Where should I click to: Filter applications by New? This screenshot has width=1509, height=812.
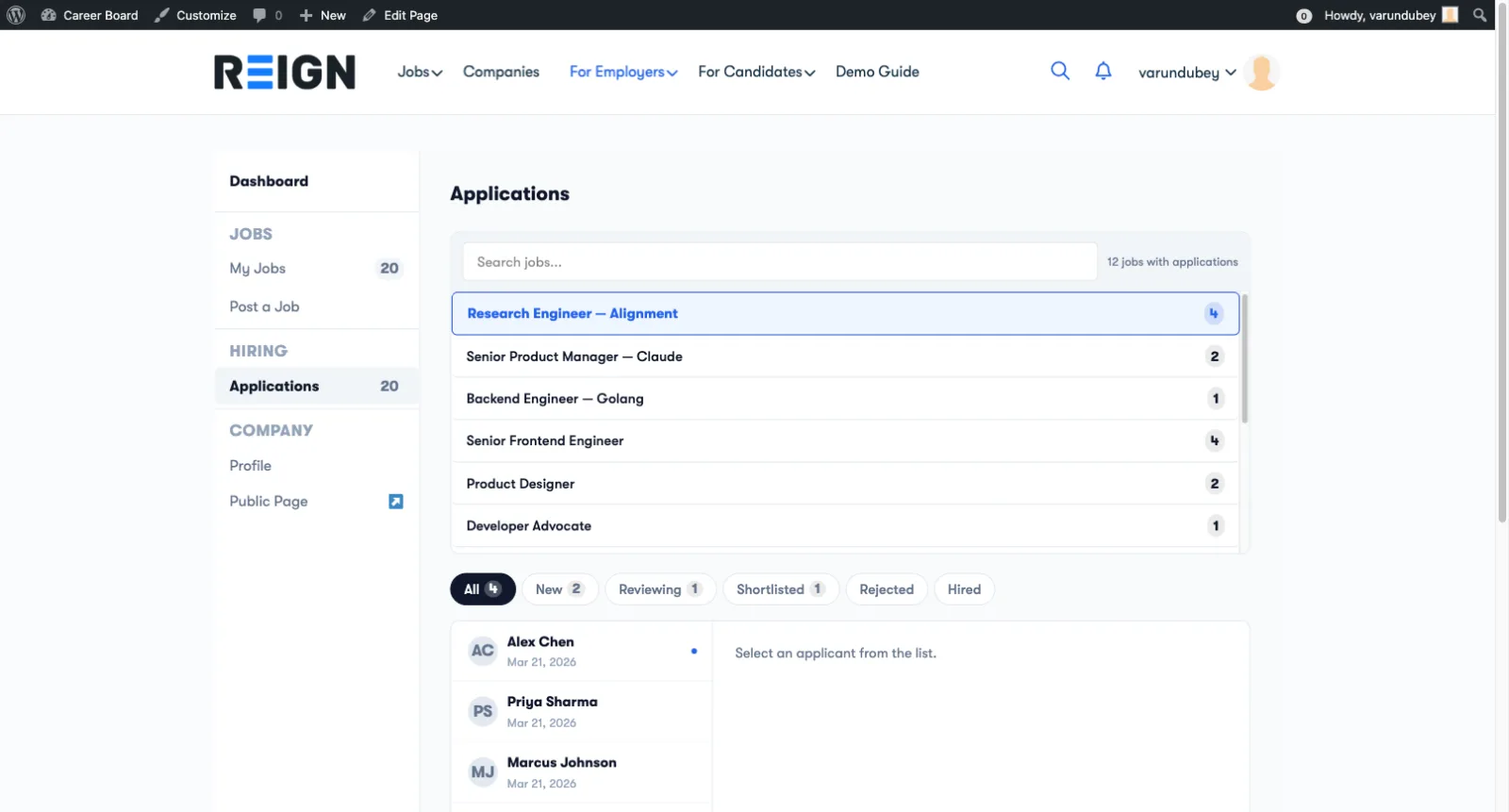coord(560,589)
